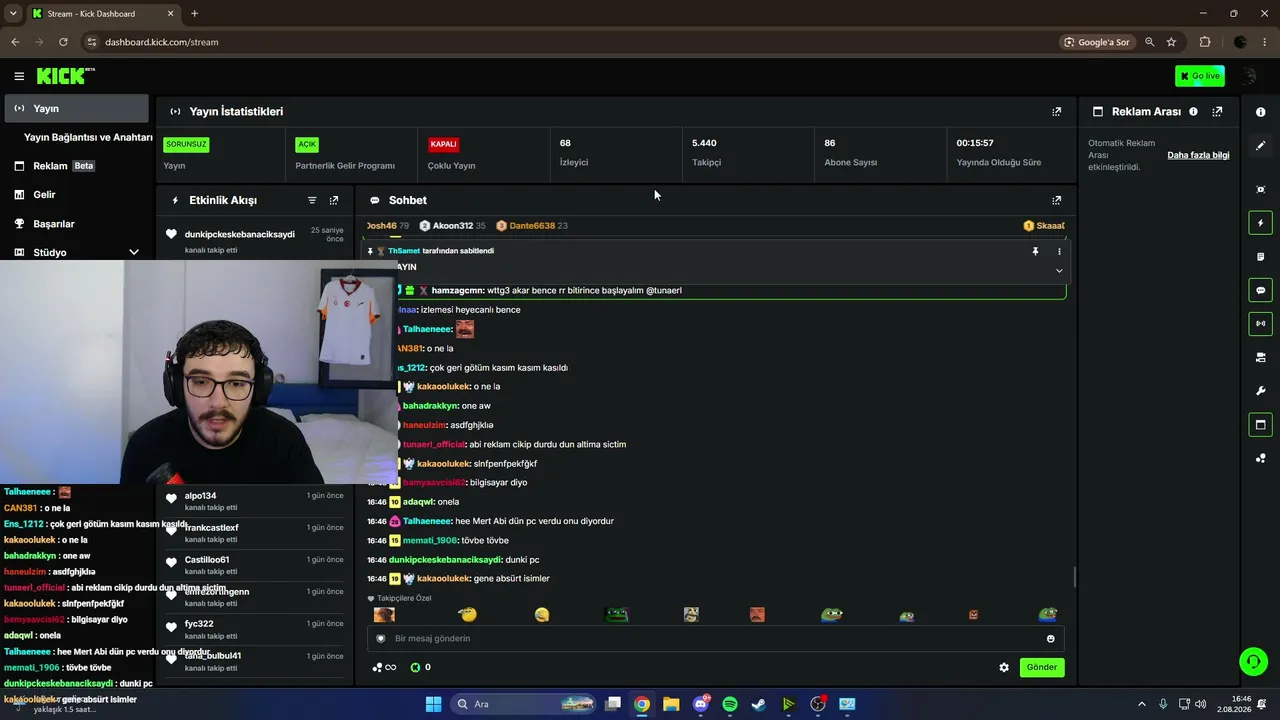Select follower fyc322 in activity feed

coord(199,624)
